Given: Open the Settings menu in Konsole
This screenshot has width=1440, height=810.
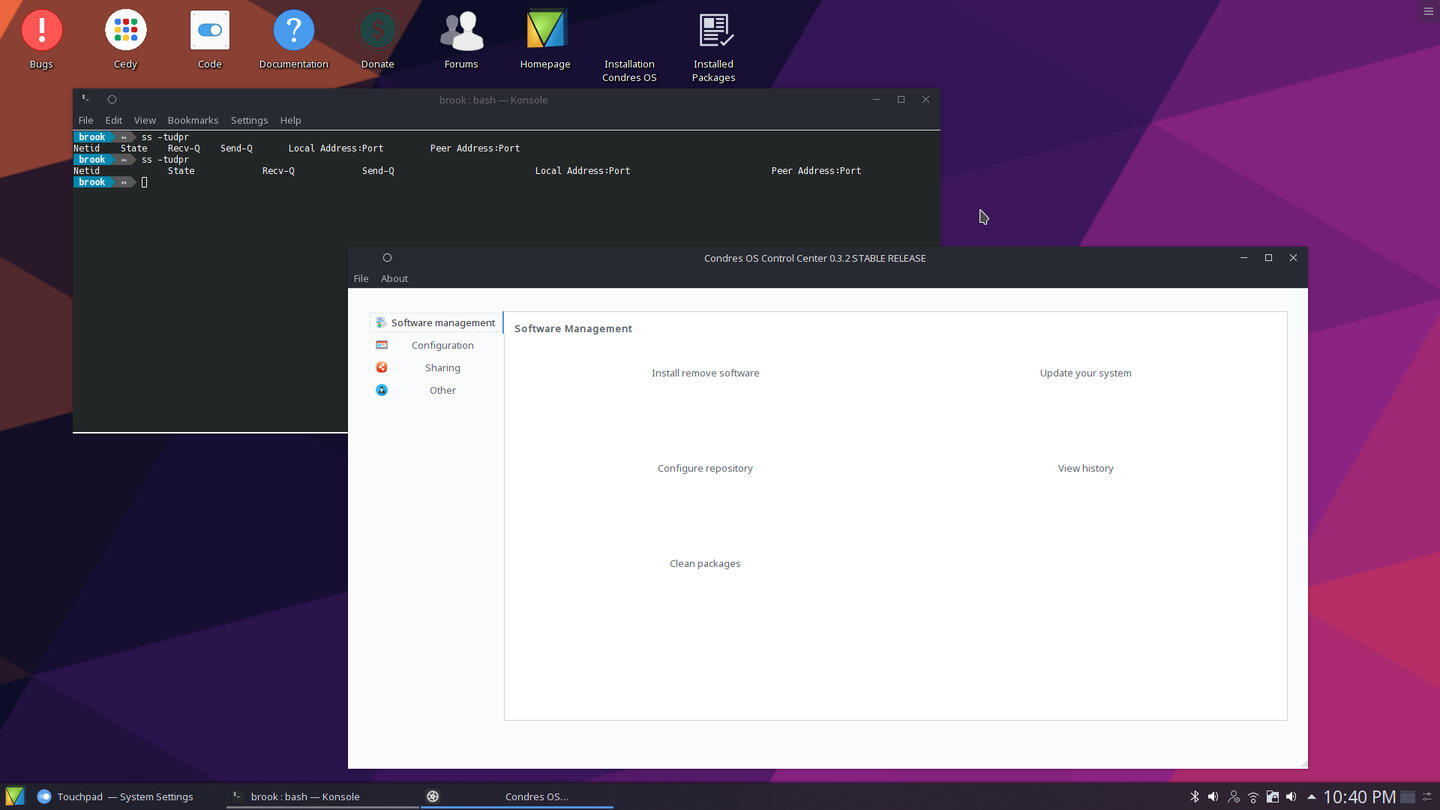Looking at the screenshot, I should click(249, 120).
